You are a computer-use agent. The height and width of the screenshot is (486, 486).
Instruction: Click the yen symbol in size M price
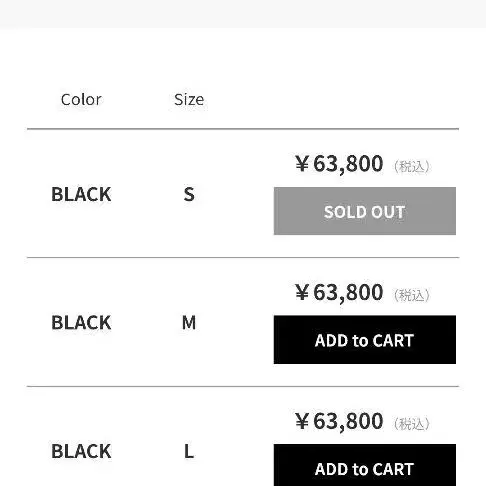(x=302, y=293)
